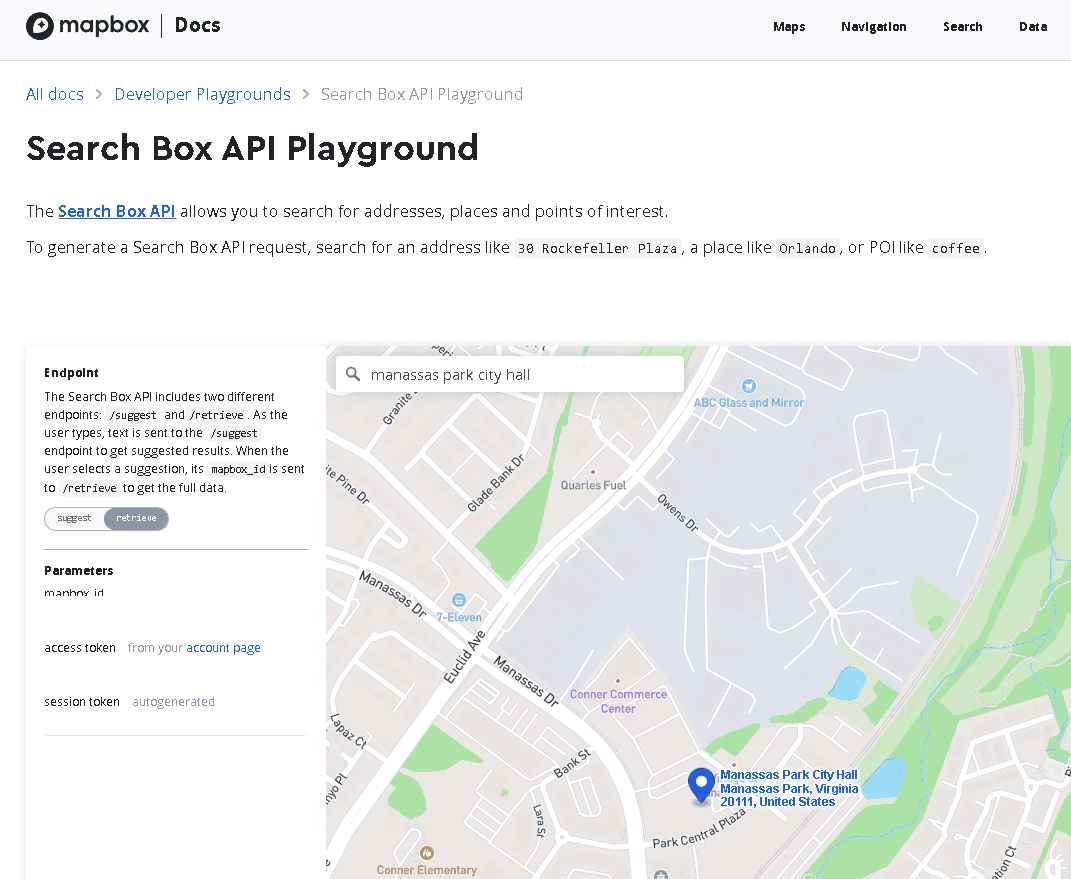Click the access token label

(80, 647)
